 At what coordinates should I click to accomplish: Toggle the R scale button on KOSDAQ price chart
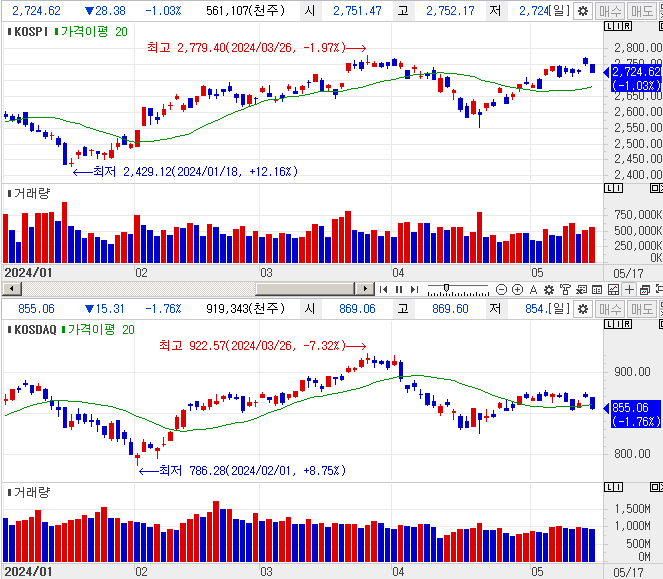point(627,324)
